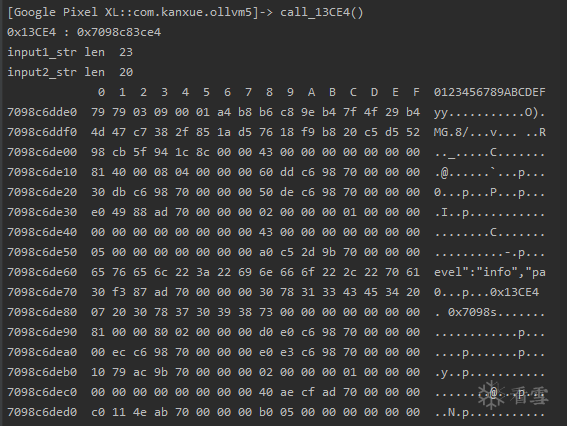Click row address 7098c6dec0
The height and width of the screenshot is (426, 567).
tap(42, 392)
